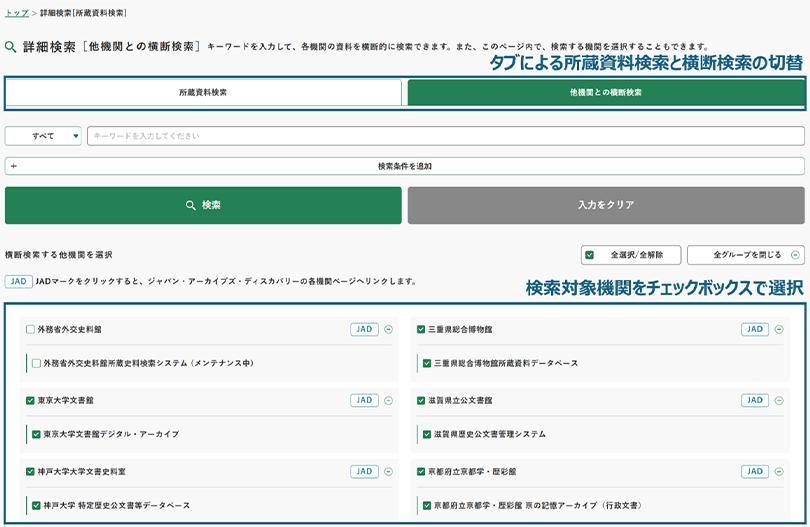Click the JAD legend mark above the institution list
810x527 pixels.
pyautogui.click(x=18, y=282)
